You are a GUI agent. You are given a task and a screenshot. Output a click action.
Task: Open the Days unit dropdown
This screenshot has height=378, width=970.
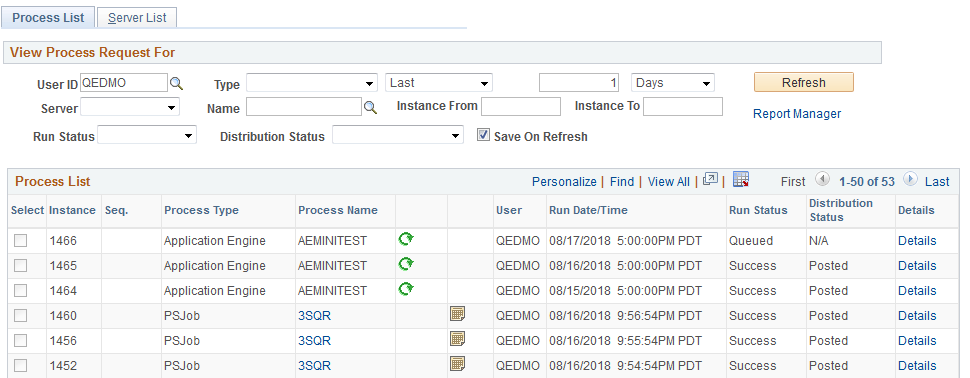point(672,83)
